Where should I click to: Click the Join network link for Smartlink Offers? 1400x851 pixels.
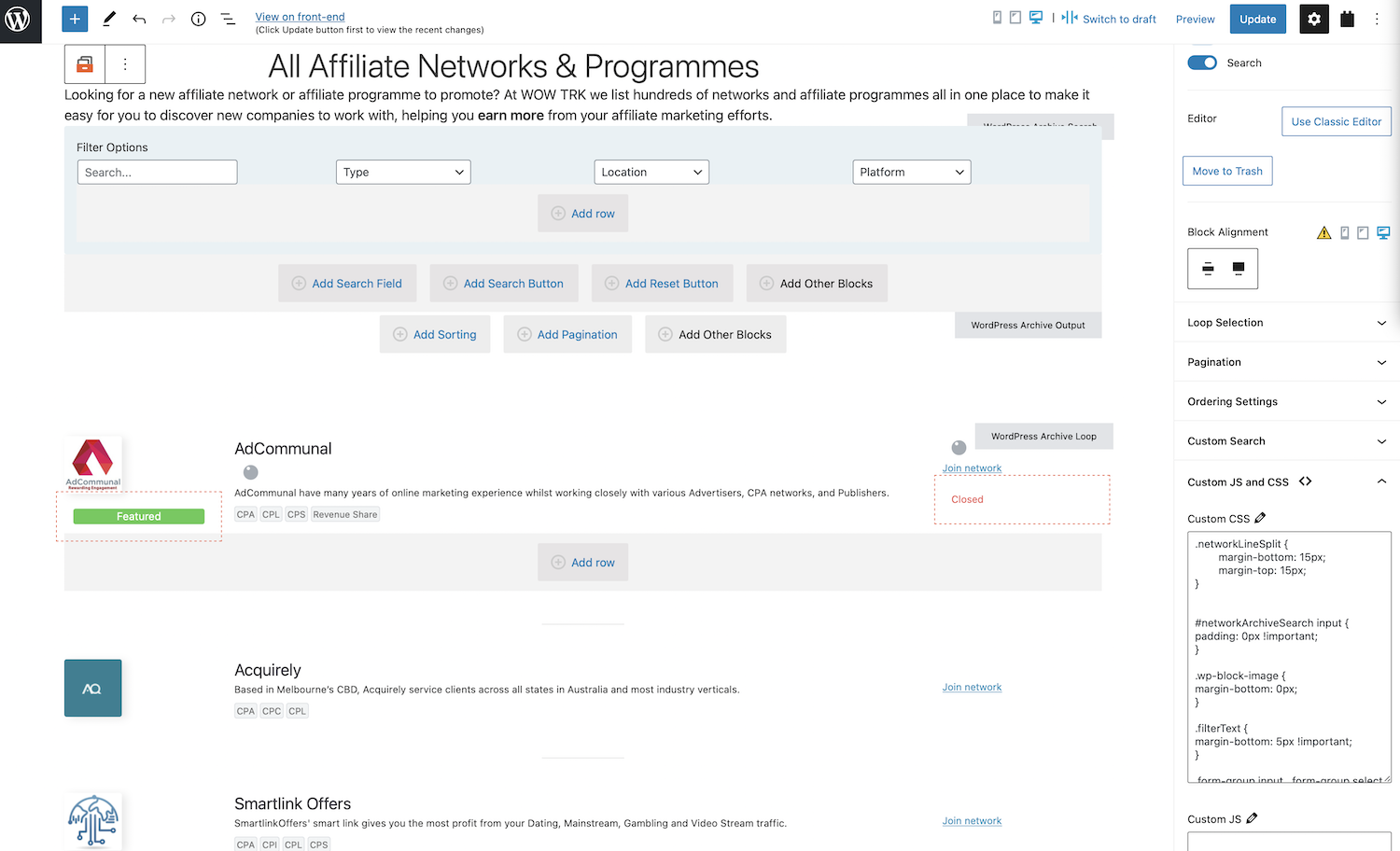[972, 821]
